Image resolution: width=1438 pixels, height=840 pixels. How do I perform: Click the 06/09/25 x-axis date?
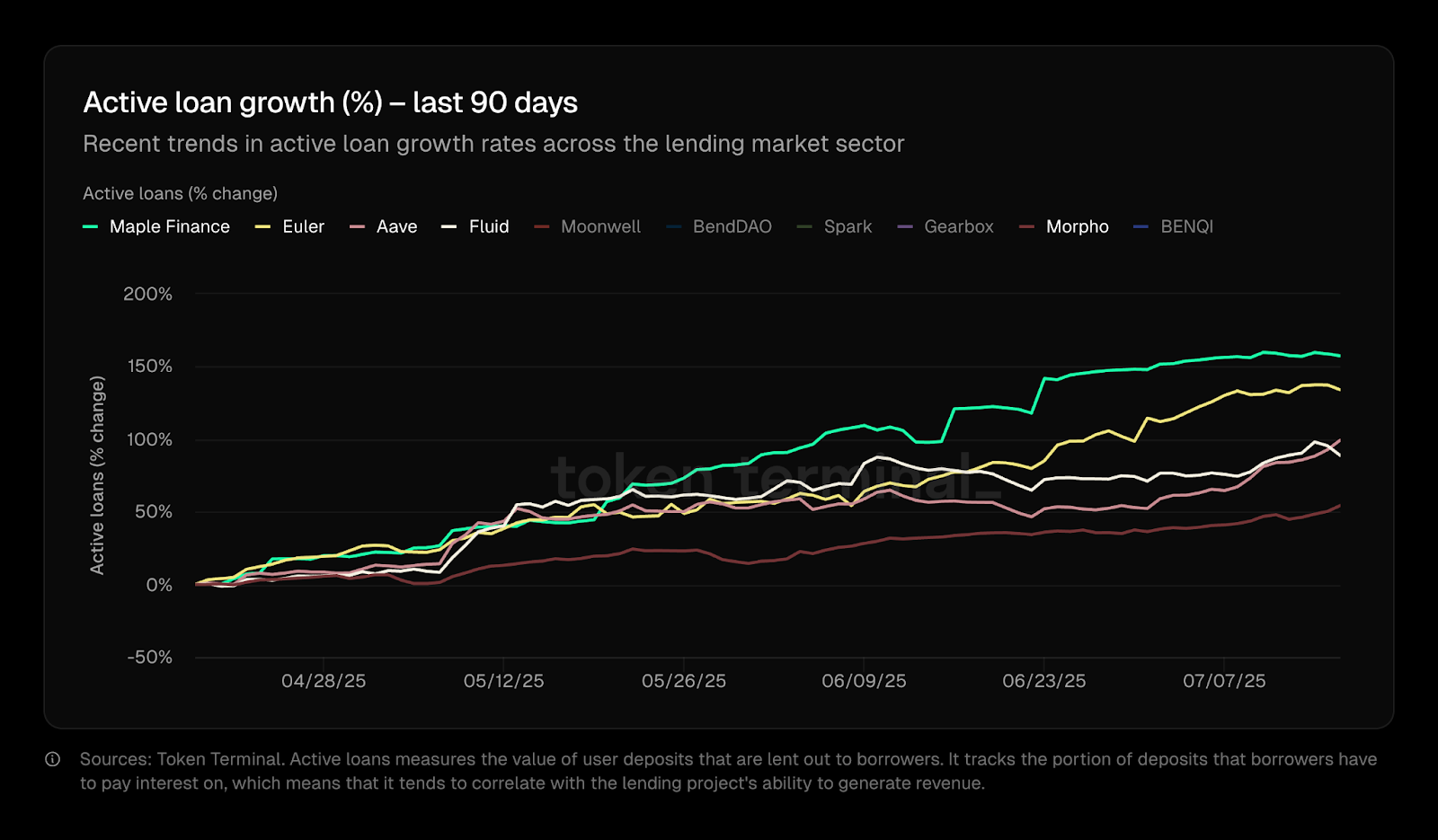pyautogui.click(x=864, y=681)
